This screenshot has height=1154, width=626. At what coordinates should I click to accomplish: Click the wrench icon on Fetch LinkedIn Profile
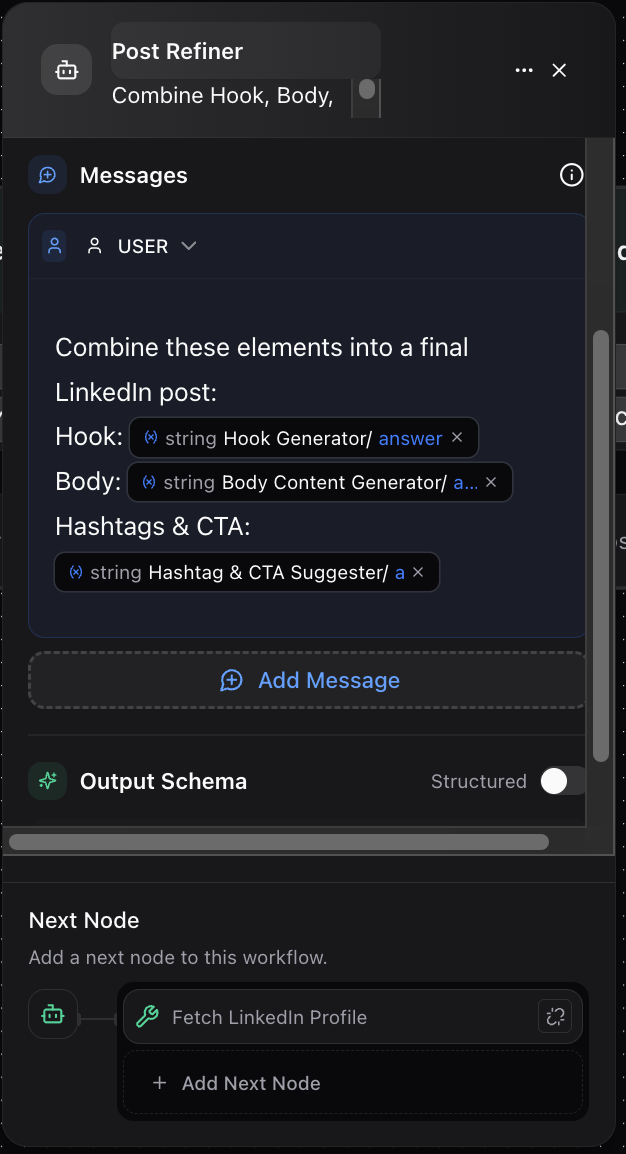148,1016
